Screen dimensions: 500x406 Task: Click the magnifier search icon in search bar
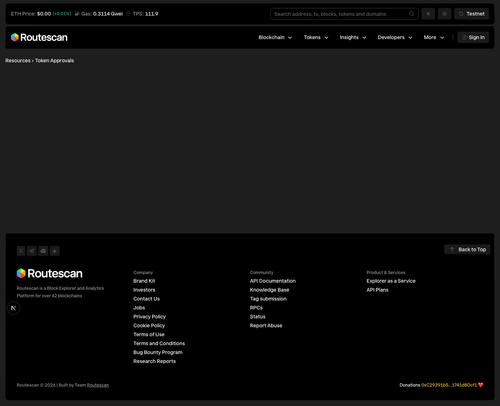(412, 14)
